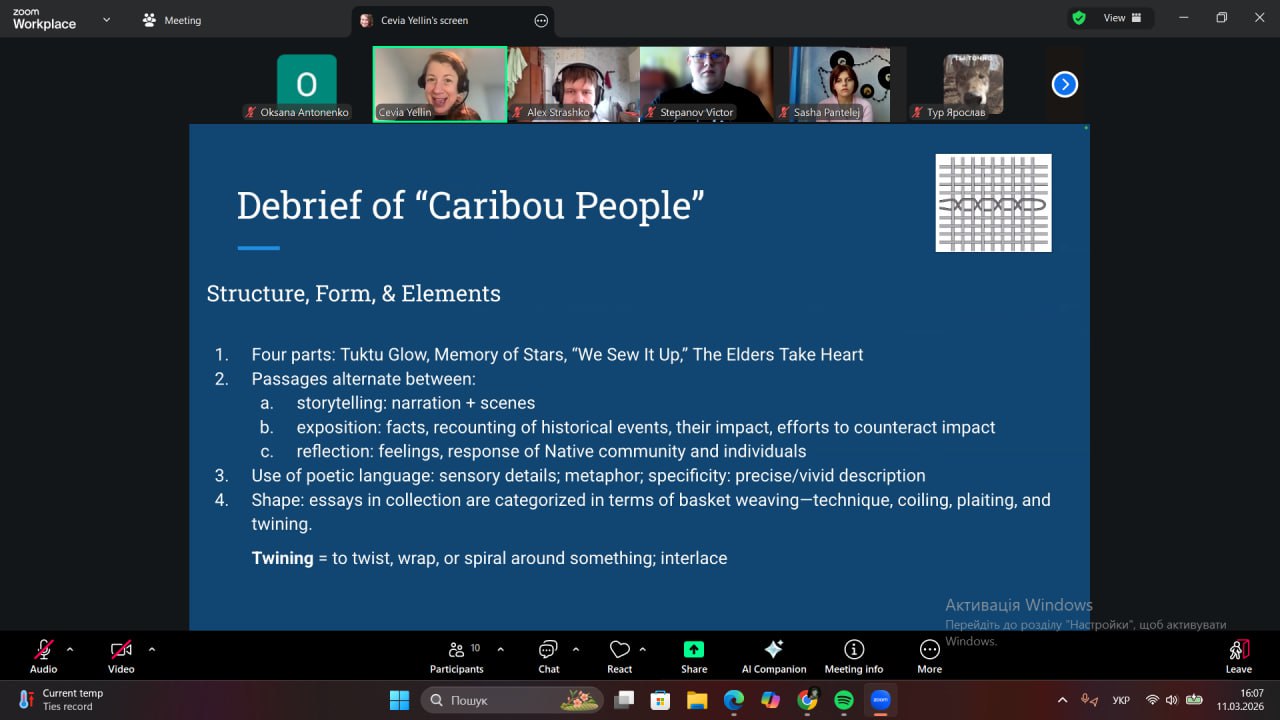Open the Participants panel
The width and height of the screenshot is (1280, 720).
[x=456, y=656]
